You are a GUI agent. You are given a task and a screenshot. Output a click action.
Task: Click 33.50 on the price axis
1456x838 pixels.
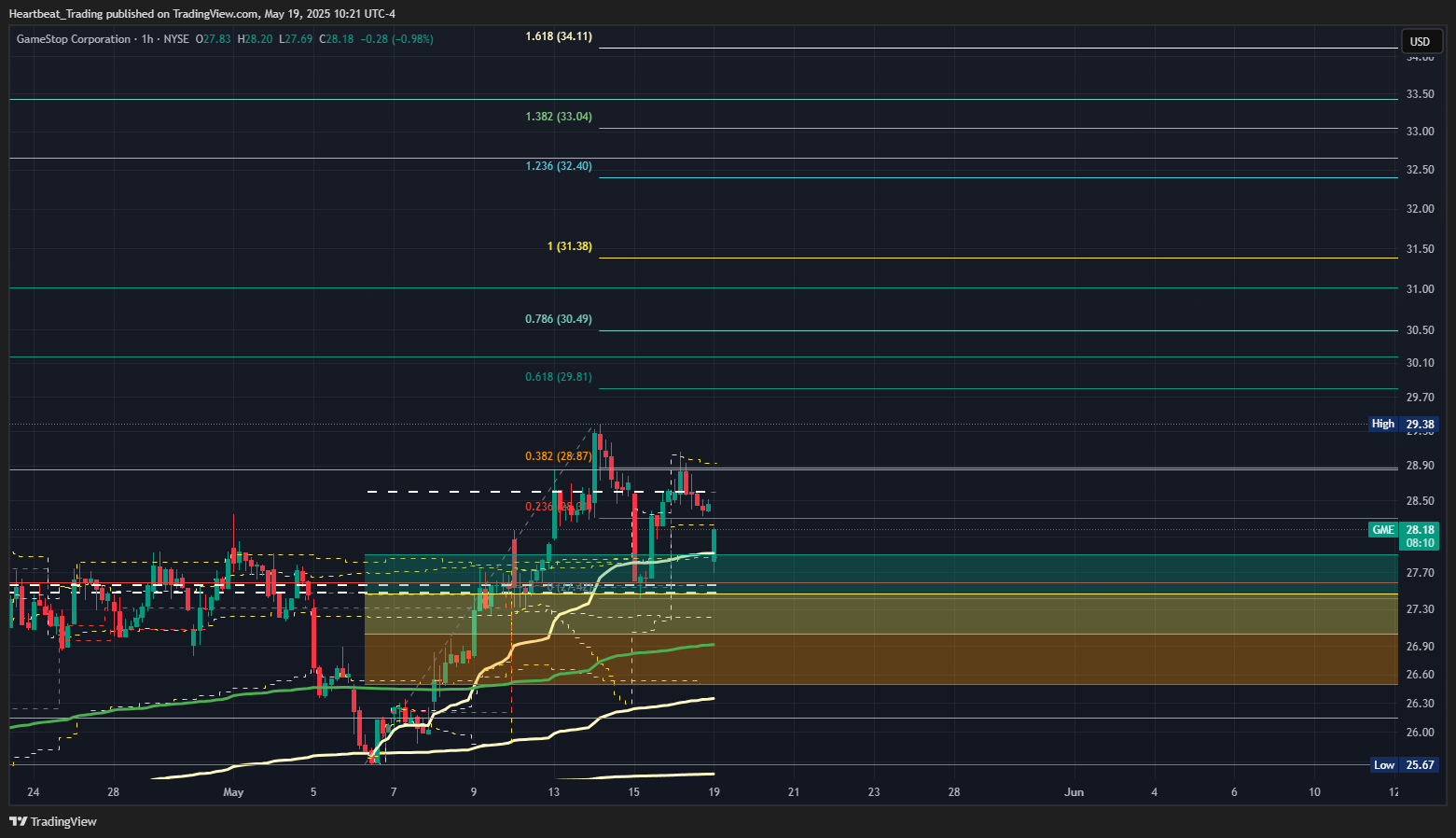coord(1421,94)
